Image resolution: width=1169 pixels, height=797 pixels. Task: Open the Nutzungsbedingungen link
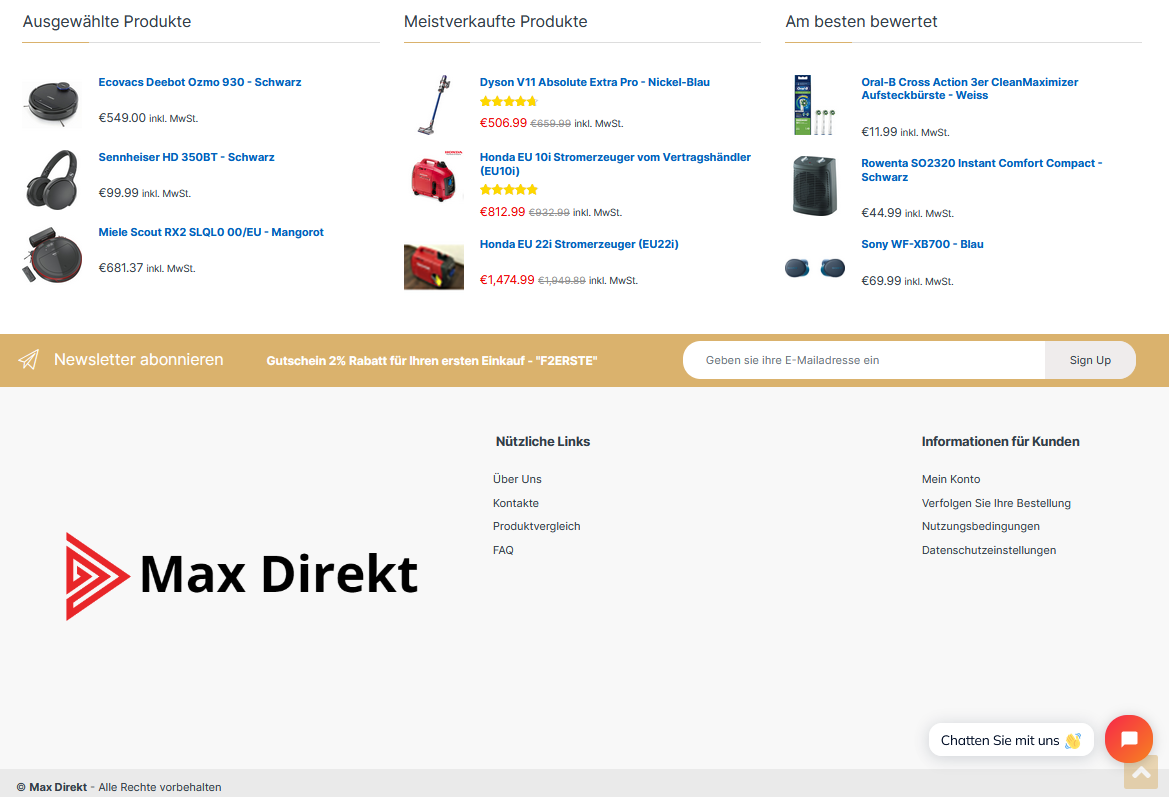tap(980, 526)
